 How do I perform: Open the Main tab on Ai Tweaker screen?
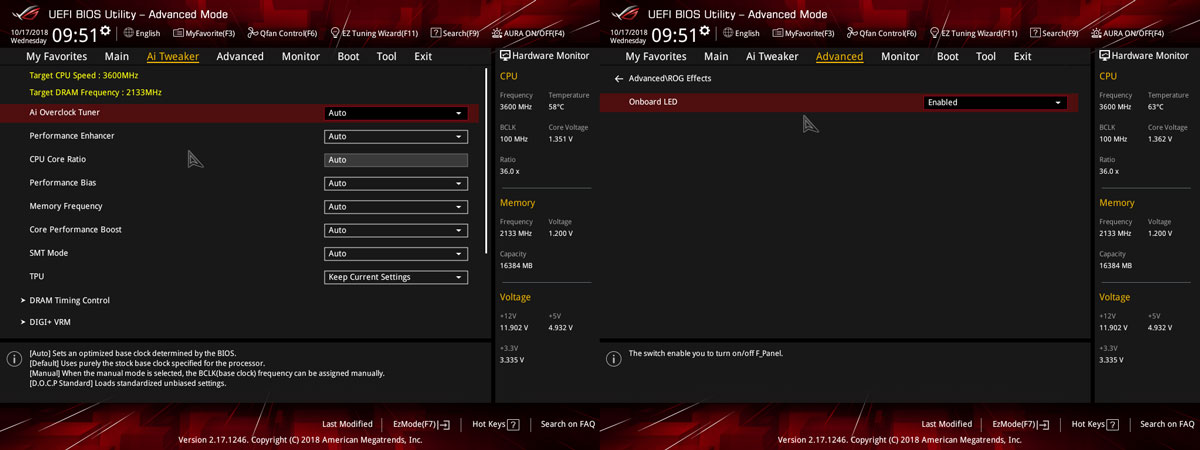(x=117, y=56)
